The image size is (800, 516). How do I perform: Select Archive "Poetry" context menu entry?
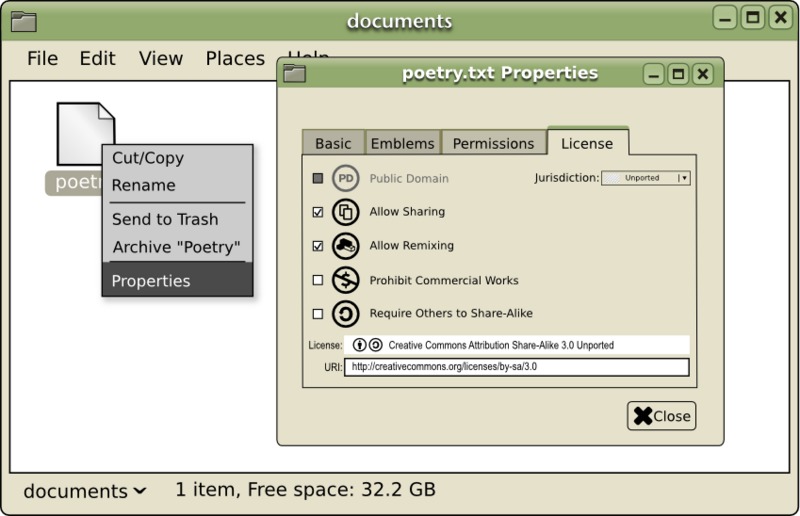[x=178, y=247]
